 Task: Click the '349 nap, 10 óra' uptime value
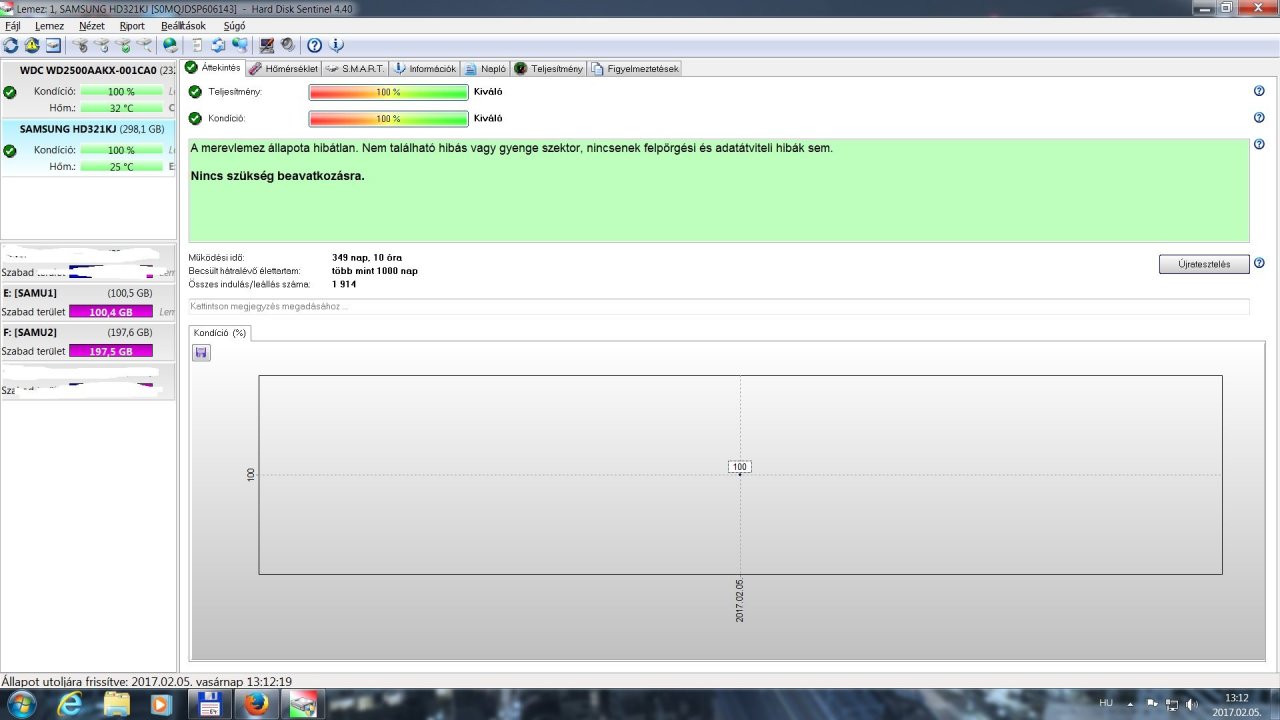pyautogui.click(x=367, y=258)
